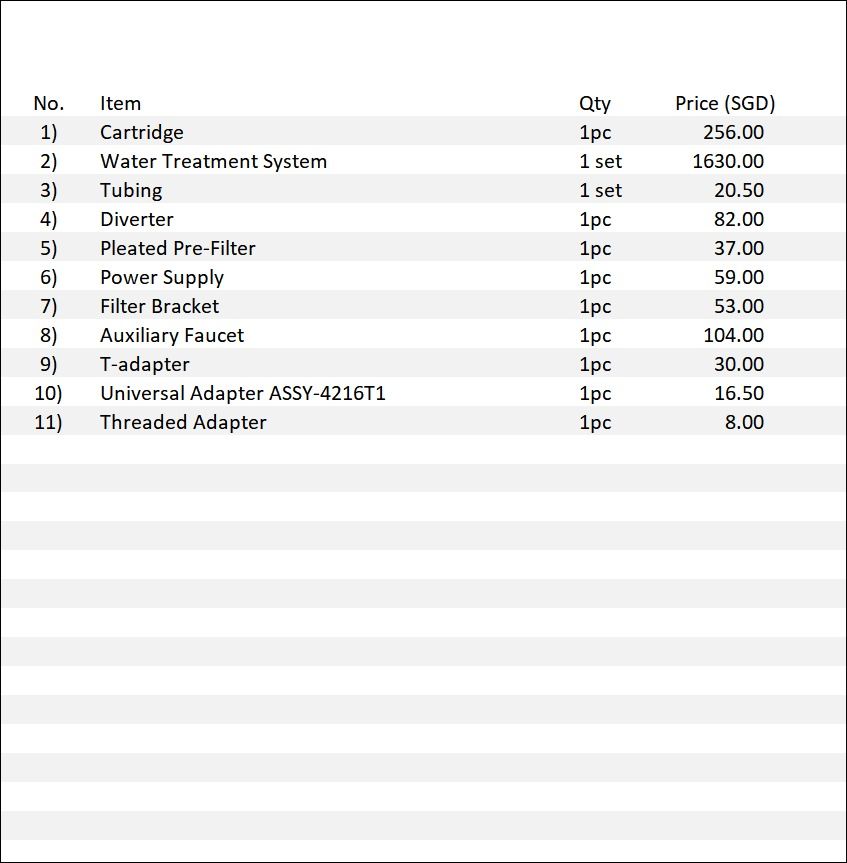Select the Item column header
Image resolution: width=847 pixels, height=863 pixels.
coord(120,103)
